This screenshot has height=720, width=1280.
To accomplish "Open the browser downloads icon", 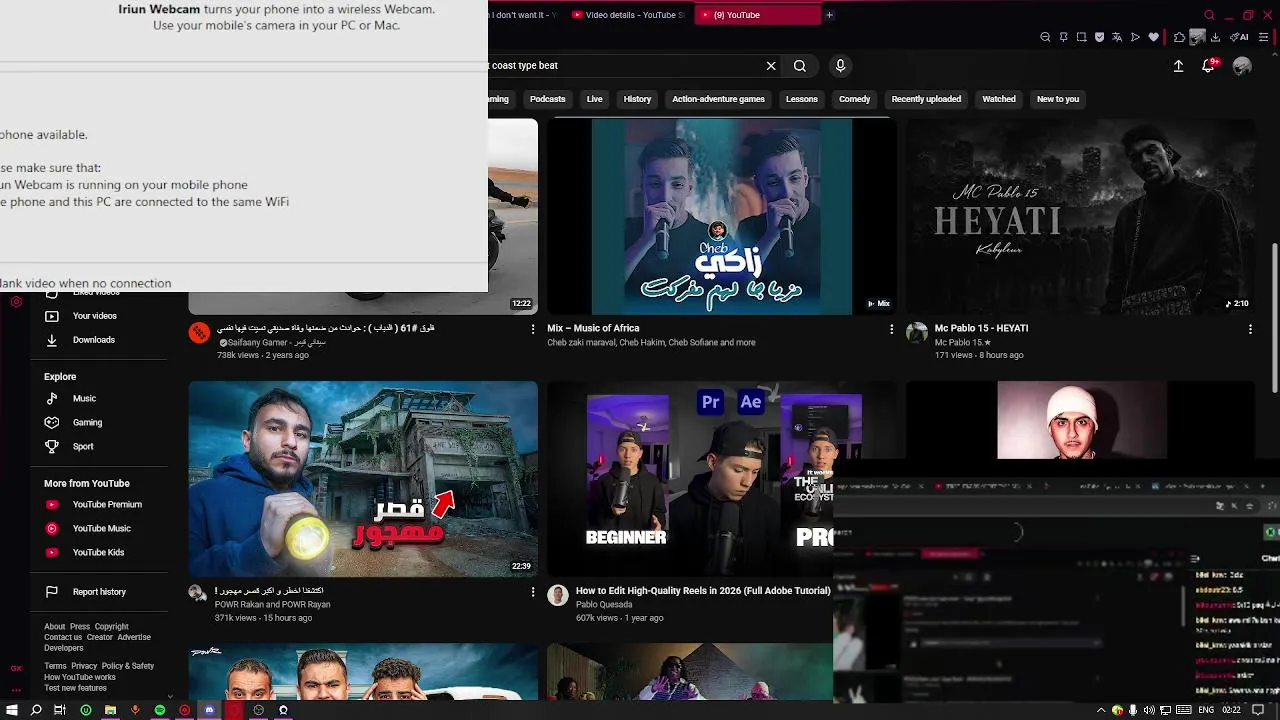I will (x=1215, y=37).
